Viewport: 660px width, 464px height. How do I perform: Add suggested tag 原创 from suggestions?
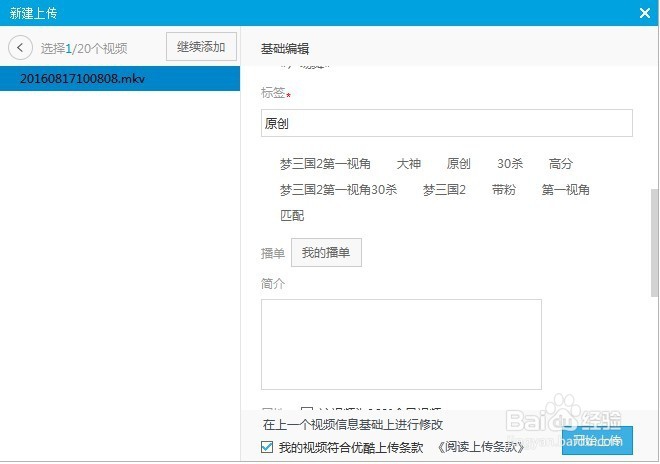point(458,164)
